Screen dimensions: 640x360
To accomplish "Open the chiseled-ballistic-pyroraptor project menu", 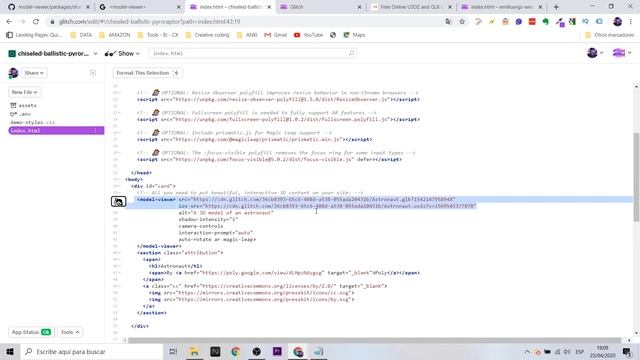I will [x=53, y=53].
